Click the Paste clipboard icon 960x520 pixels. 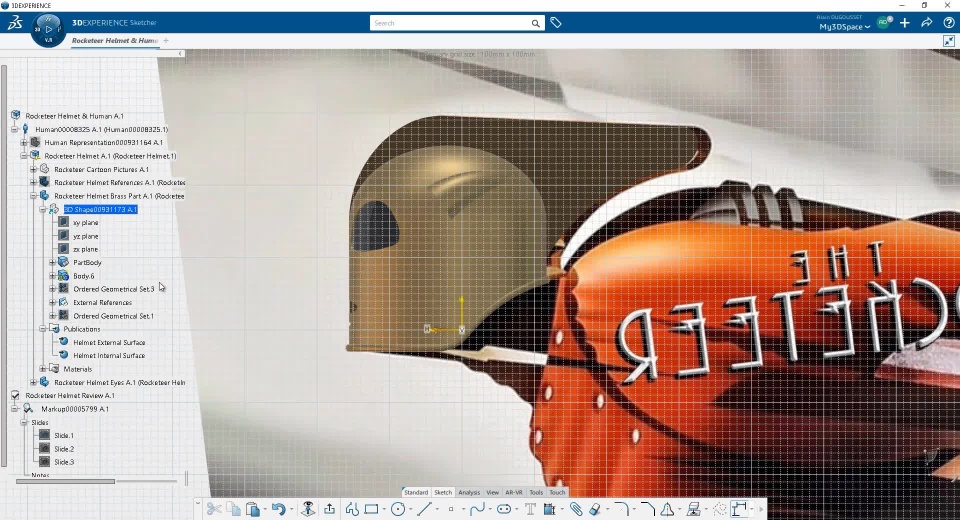click(252, 509)
